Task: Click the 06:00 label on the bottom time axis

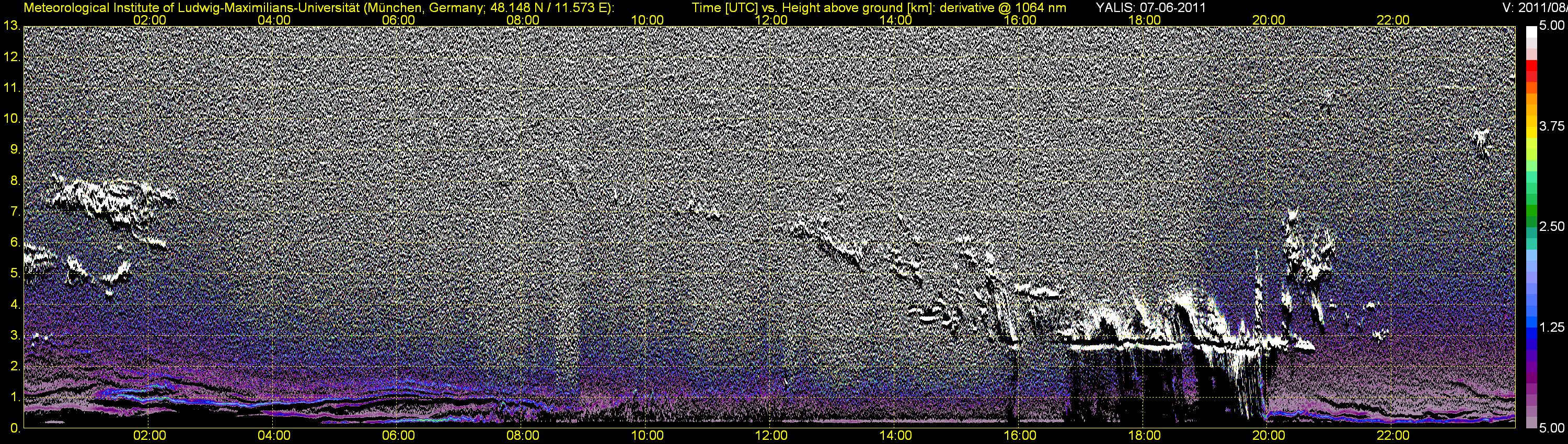Action: [x=399, y=436]
